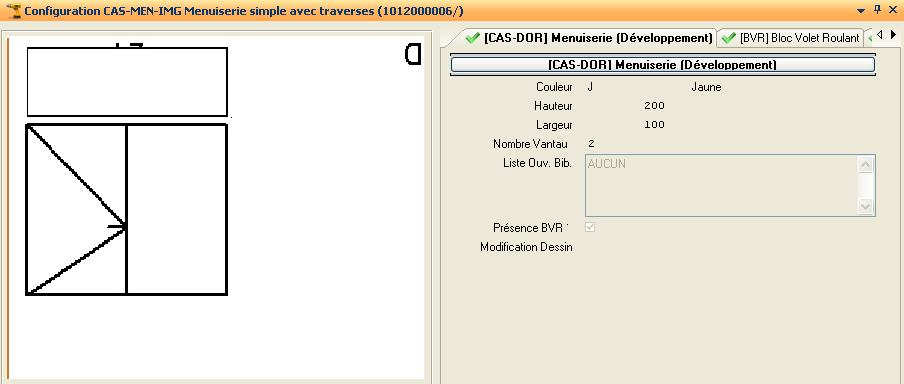Image resolution: width=904 pixels, height=384 pixels.
Task: Show previous tabs with left arrow
Action: pos(879,35)
